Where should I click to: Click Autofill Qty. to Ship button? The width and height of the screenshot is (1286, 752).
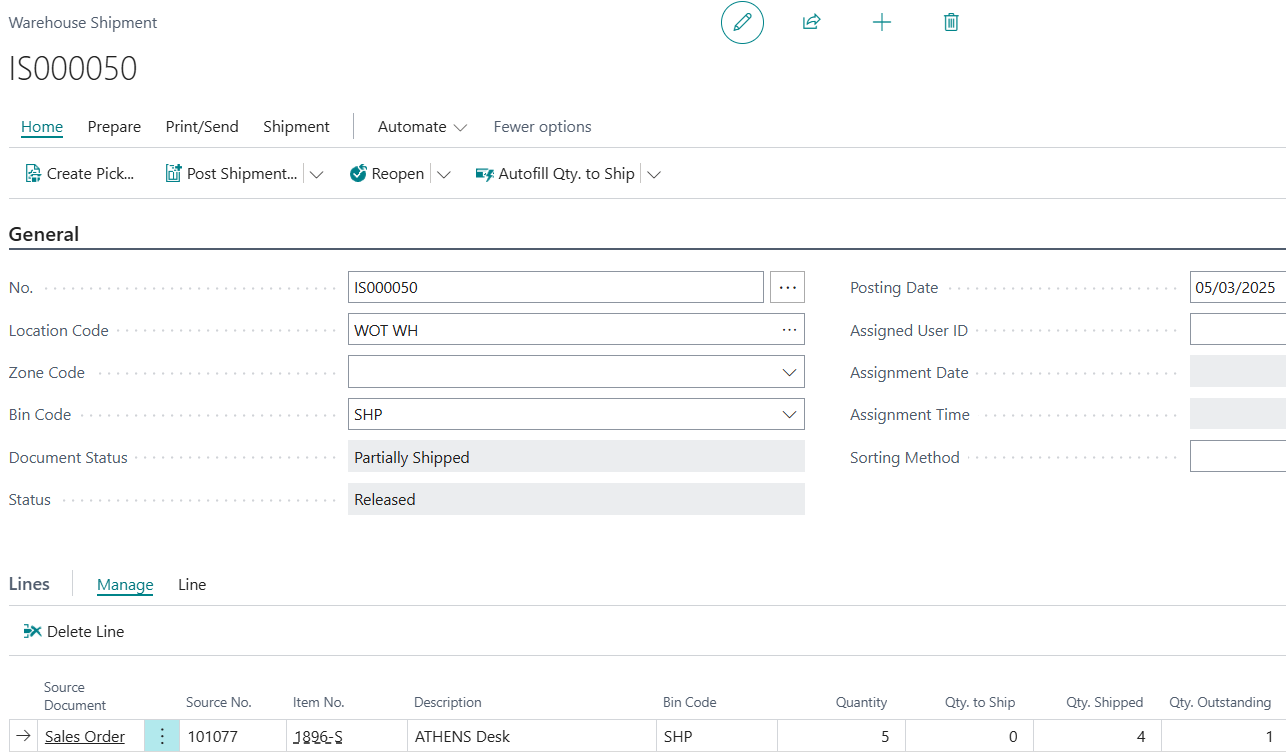[x=555, y=174]
